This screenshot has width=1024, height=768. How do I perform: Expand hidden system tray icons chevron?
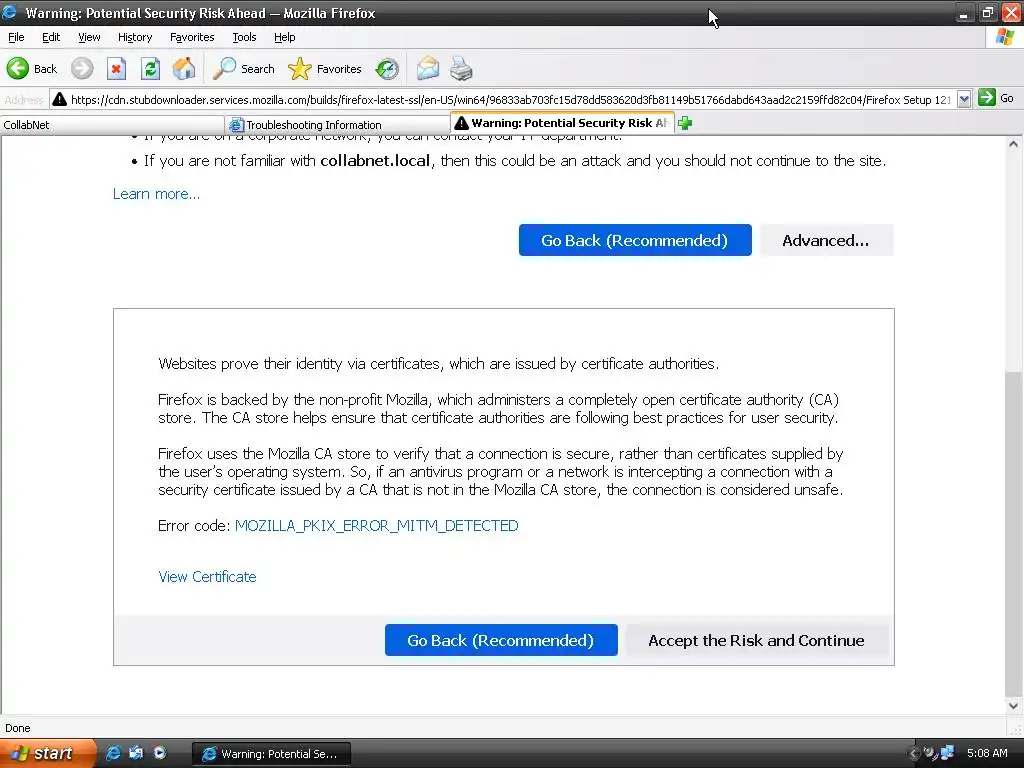pos(913,754)
